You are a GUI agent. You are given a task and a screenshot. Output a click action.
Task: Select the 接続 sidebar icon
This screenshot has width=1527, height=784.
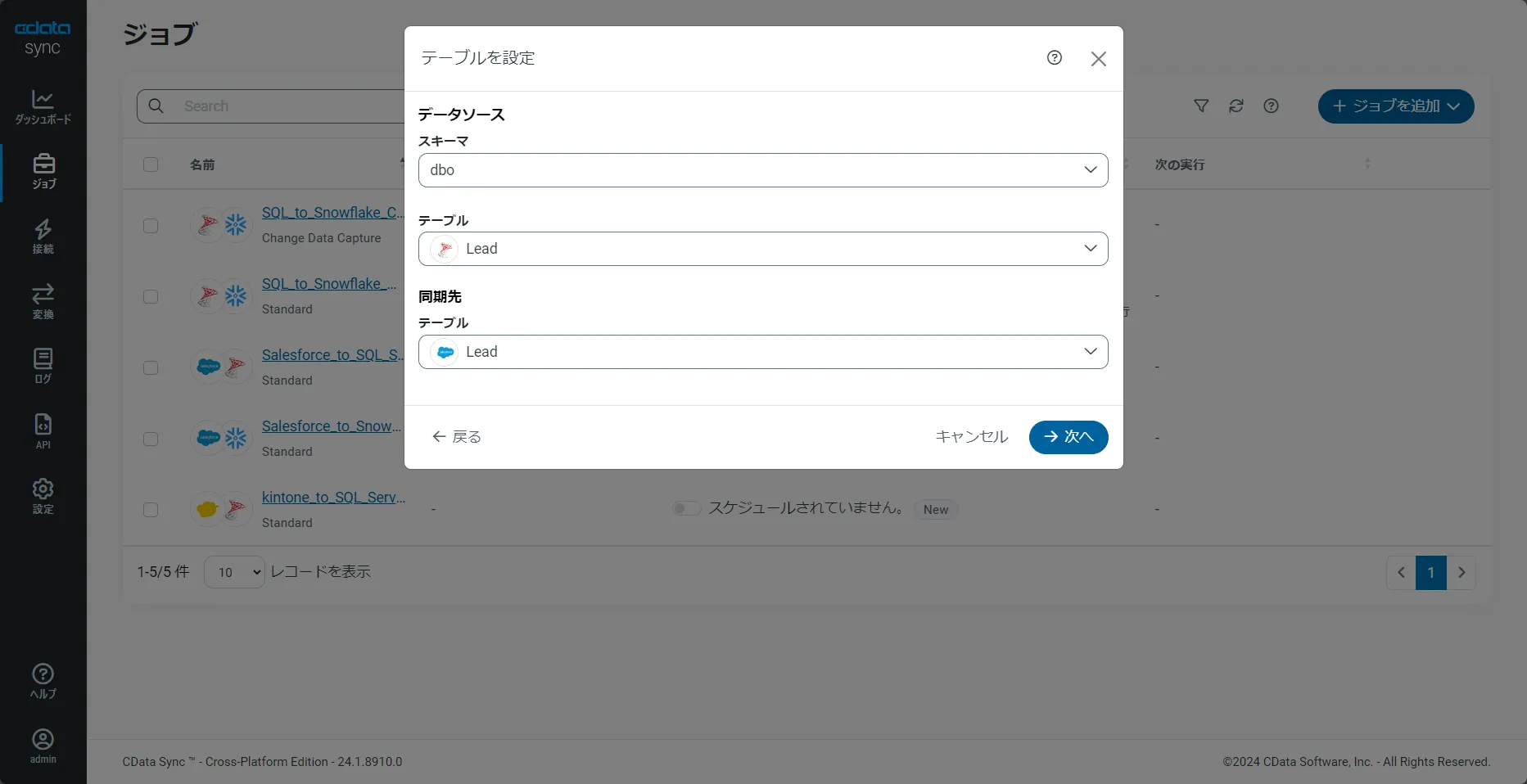pos(43,237)
